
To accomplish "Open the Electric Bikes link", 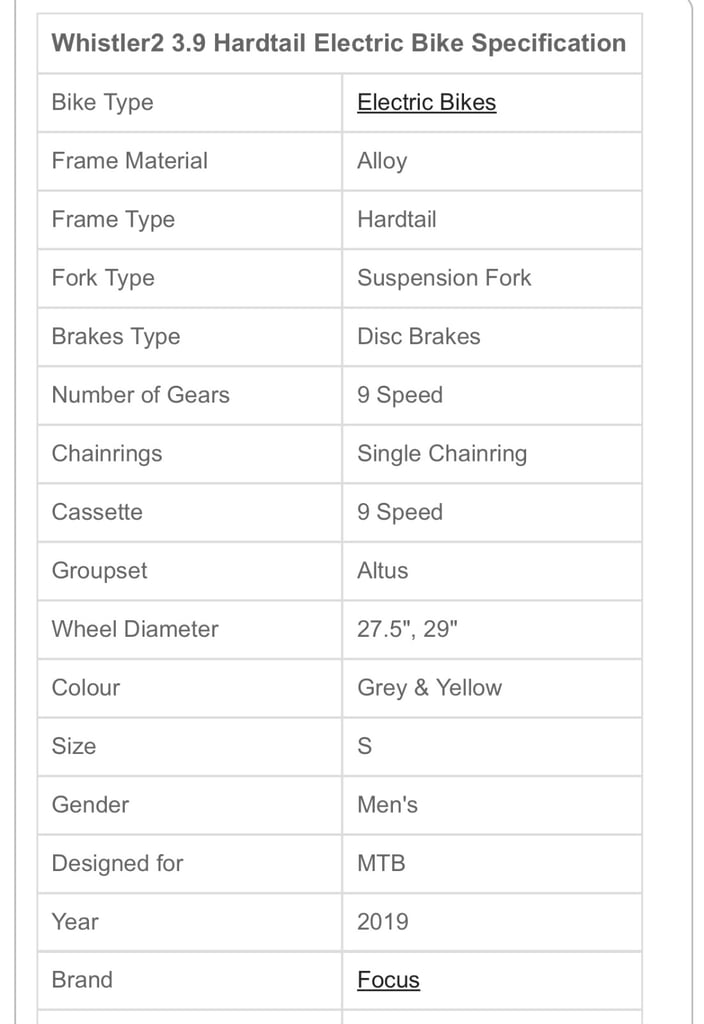I will tap(426, 103).
